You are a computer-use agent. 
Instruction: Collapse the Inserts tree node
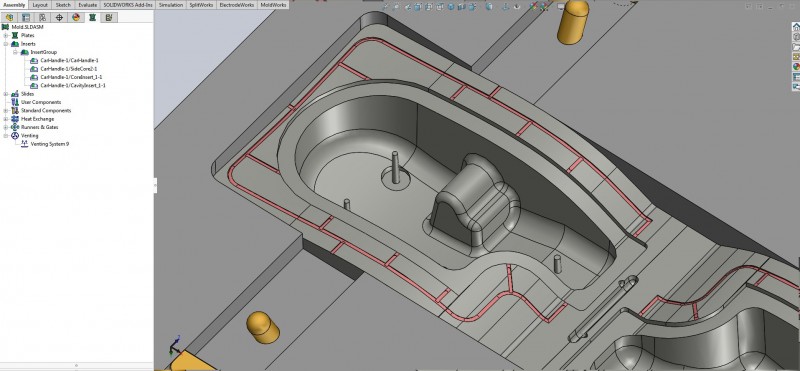pos(6,44)
